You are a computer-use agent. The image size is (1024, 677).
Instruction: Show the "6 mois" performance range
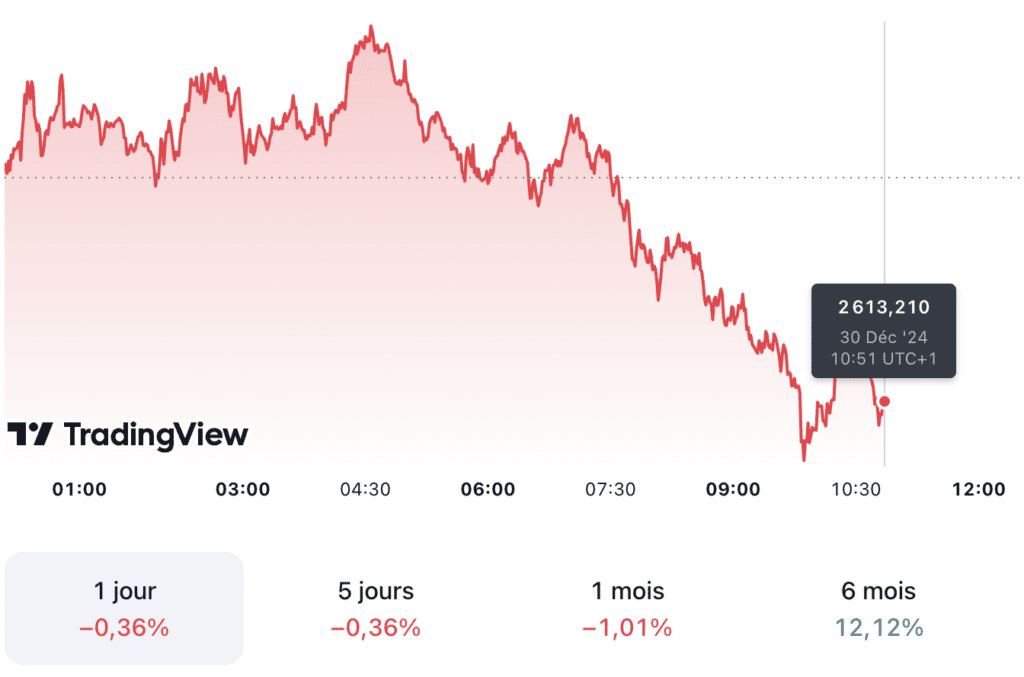[x=878, y=608]
